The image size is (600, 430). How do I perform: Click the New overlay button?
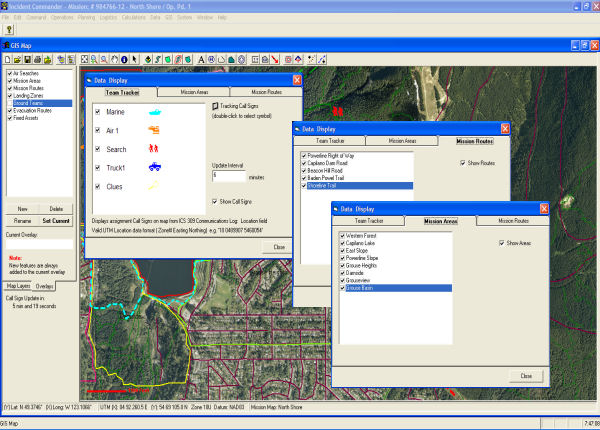click(23, 209)
